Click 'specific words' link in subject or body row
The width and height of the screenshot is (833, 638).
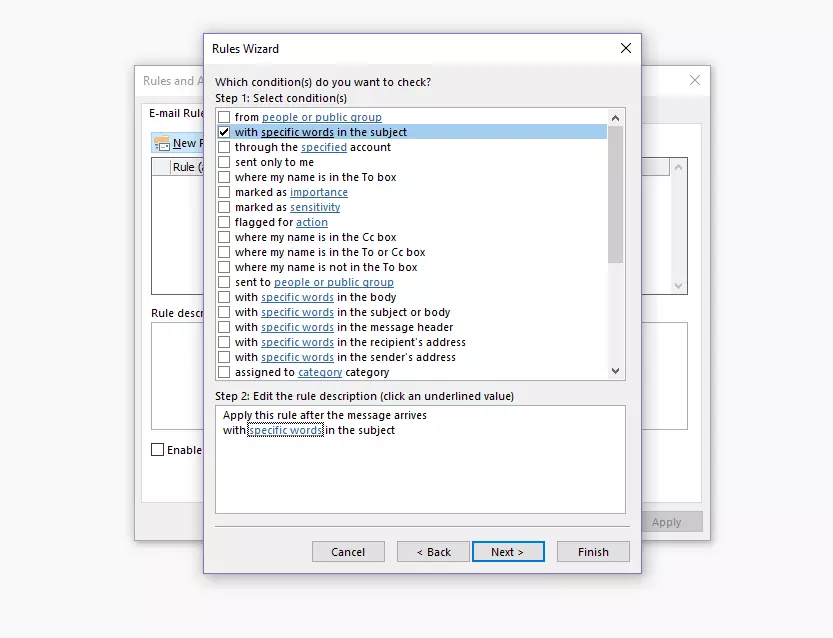[x=298, y=312]
